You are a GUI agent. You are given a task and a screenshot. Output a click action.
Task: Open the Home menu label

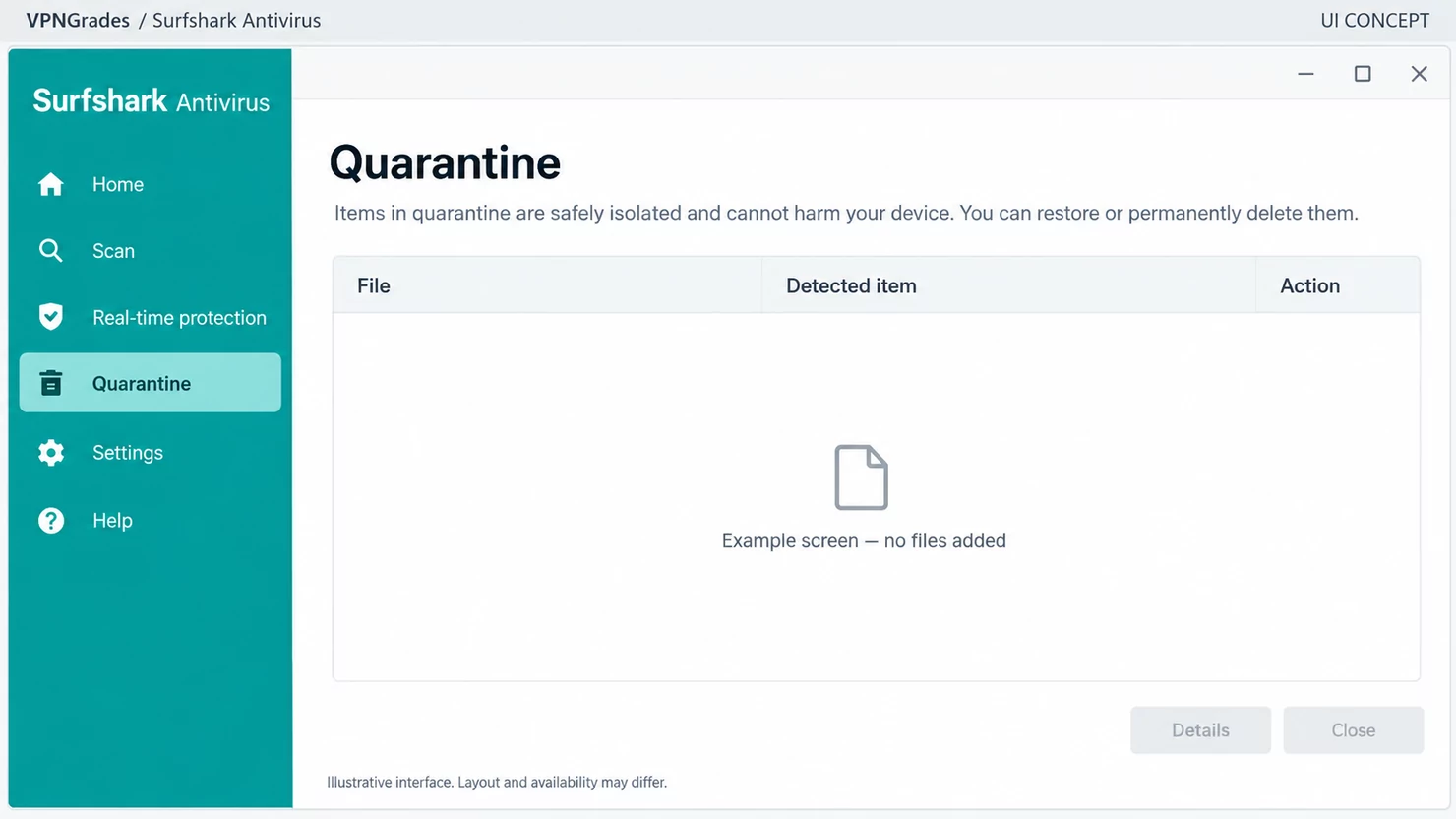pos(118,184)
